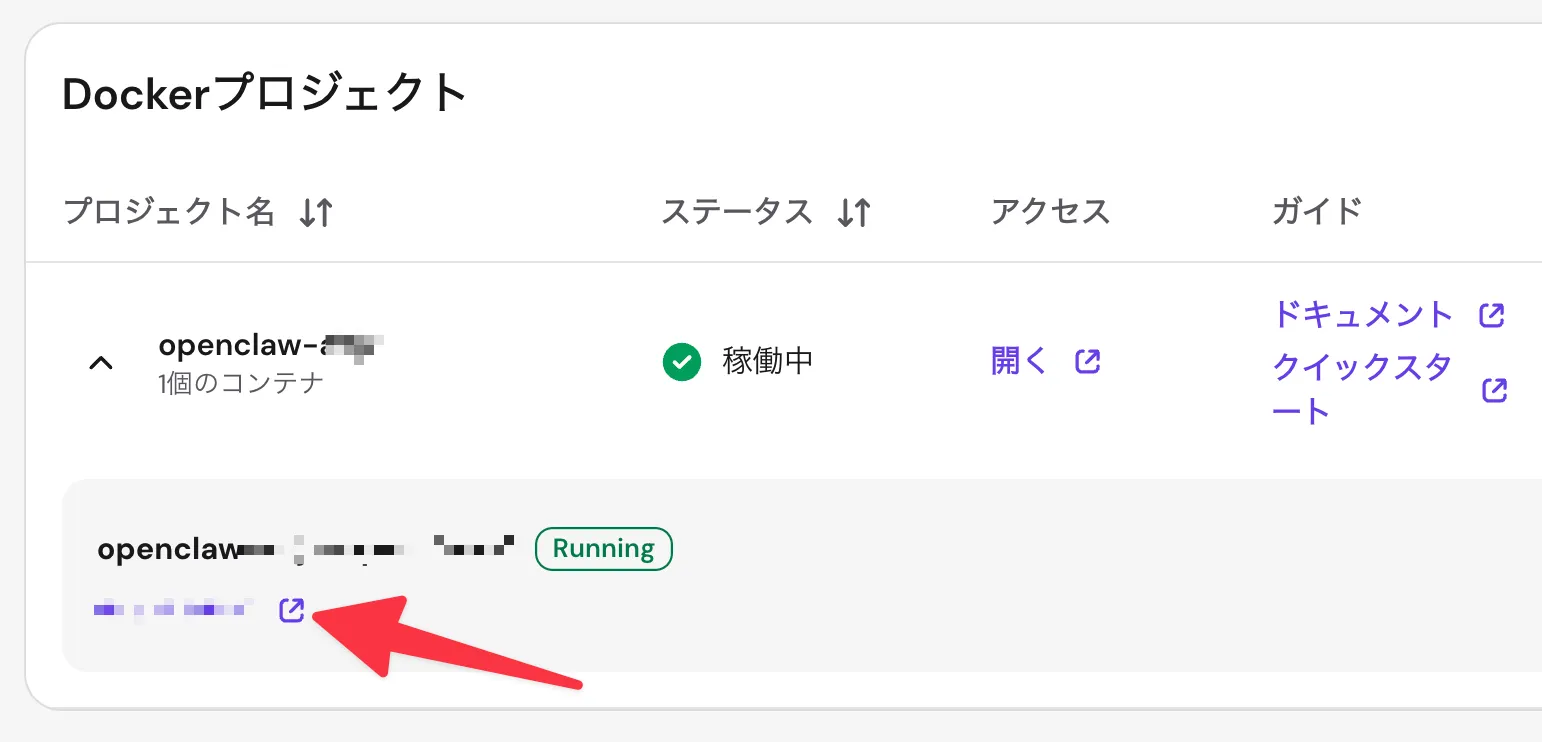Select the アクセス column header
Screen dimensions: 1542x742
pyautogui.click(x=1049, y=211)
